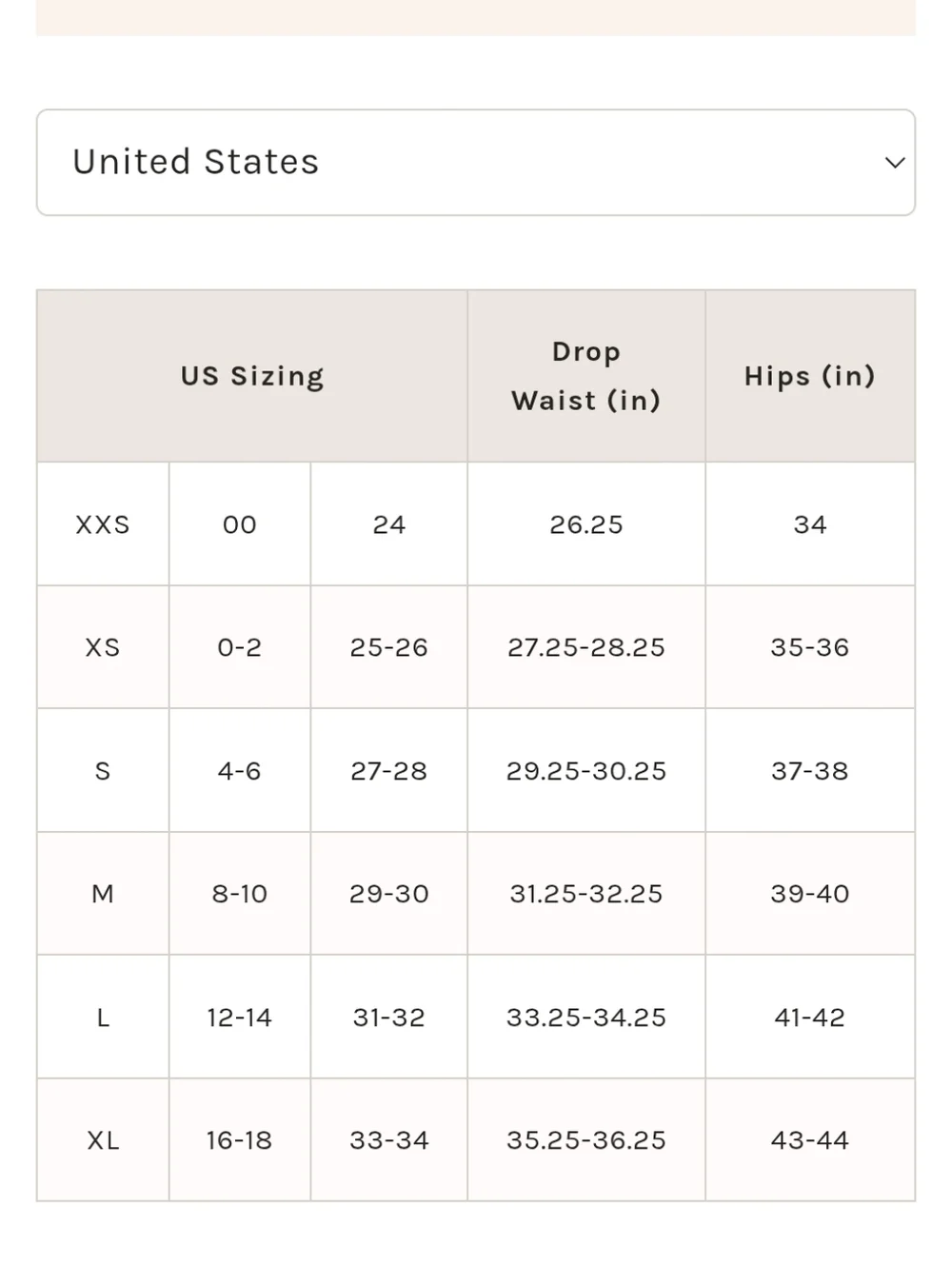
Task: Open the United States country dropdown
Action: [x=475, y=163]
